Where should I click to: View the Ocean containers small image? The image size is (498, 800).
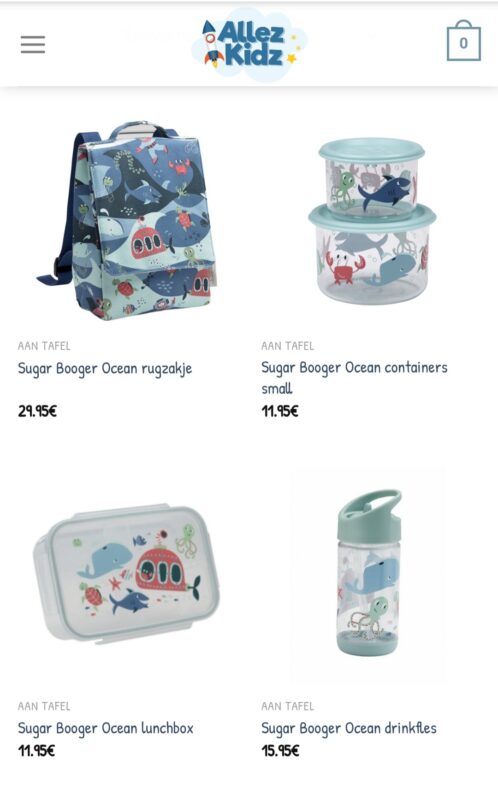372,220
